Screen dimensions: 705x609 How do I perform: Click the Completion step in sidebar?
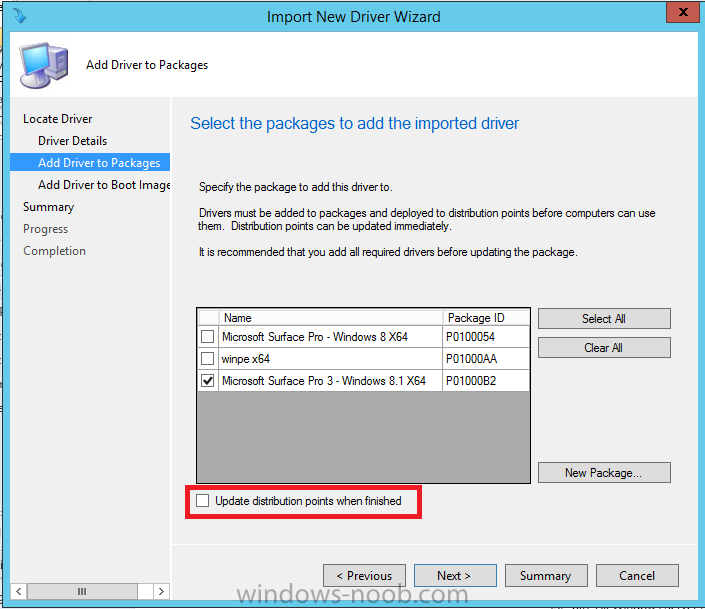tap(54, 251)
